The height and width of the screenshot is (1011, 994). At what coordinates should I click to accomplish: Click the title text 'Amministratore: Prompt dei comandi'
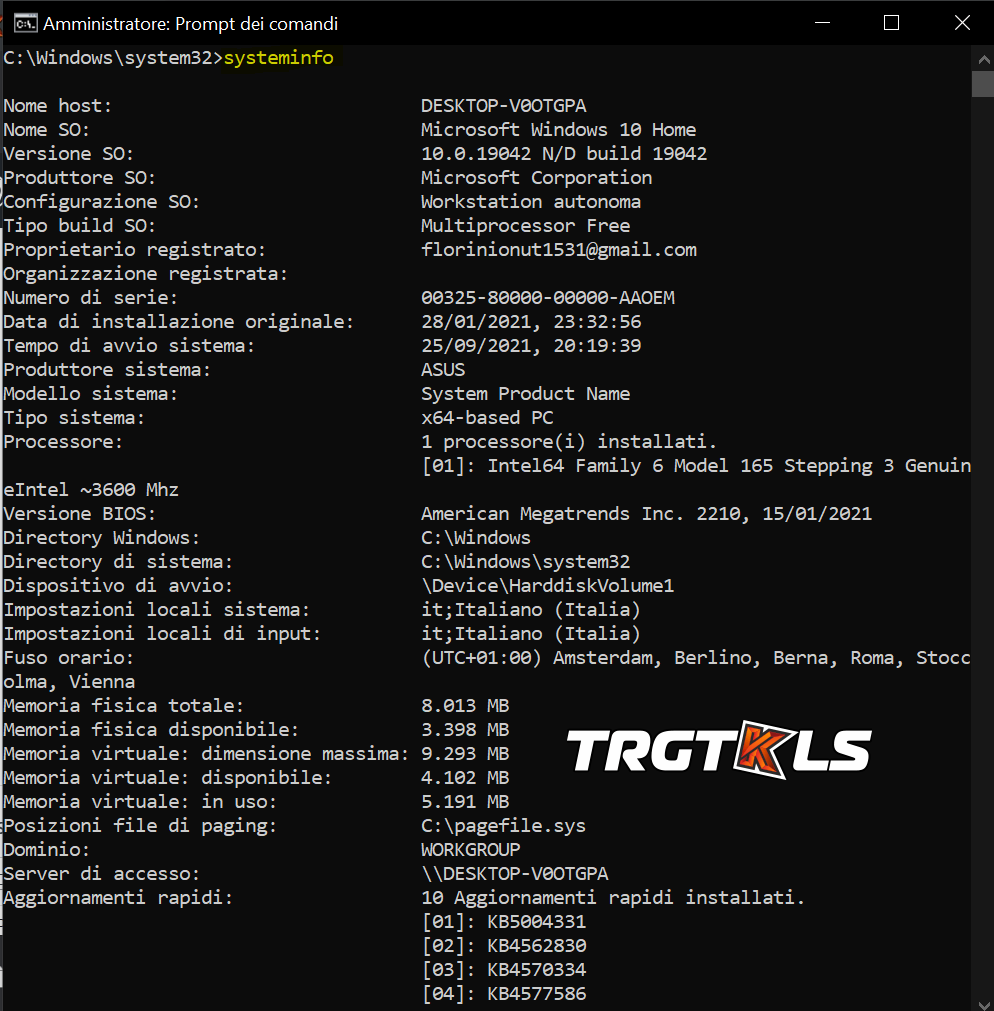(191, 23)
